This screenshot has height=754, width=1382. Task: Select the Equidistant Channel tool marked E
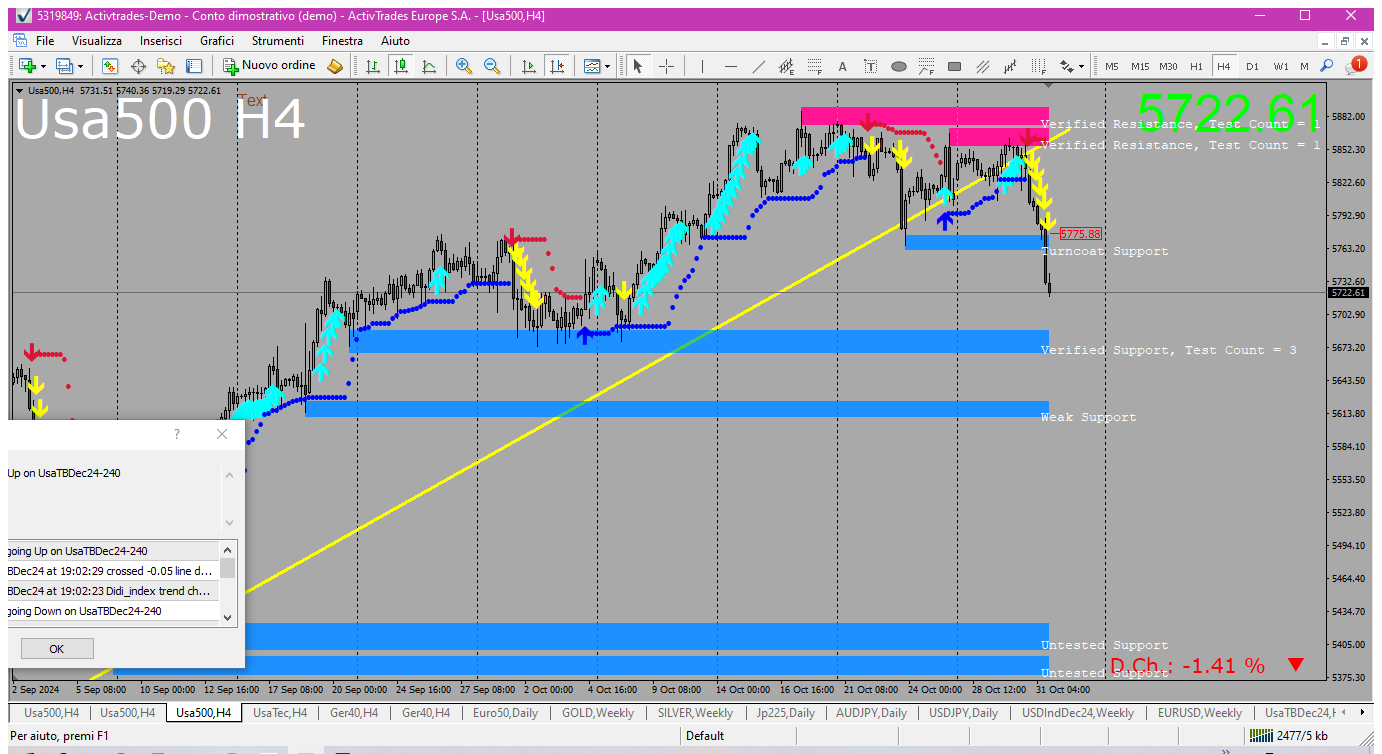coord(787,66)
